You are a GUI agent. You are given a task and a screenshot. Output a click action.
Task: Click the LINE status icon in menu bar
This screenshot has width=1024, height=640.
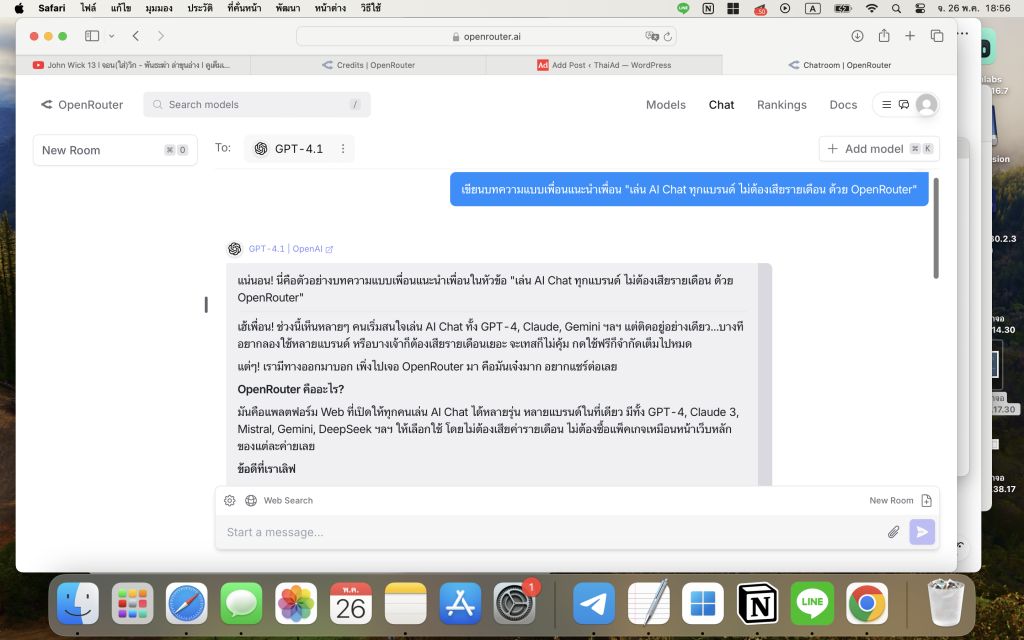pyautogui.click(x=683, y=8)
